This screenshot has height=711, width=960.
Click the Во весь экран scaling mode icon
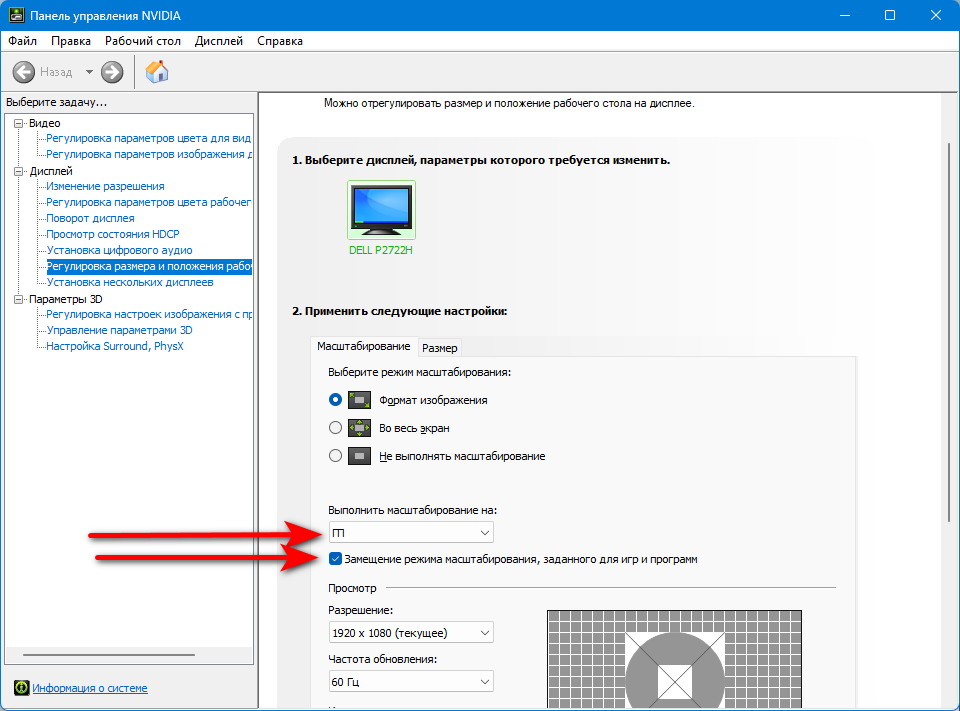(x=359, y=428)
